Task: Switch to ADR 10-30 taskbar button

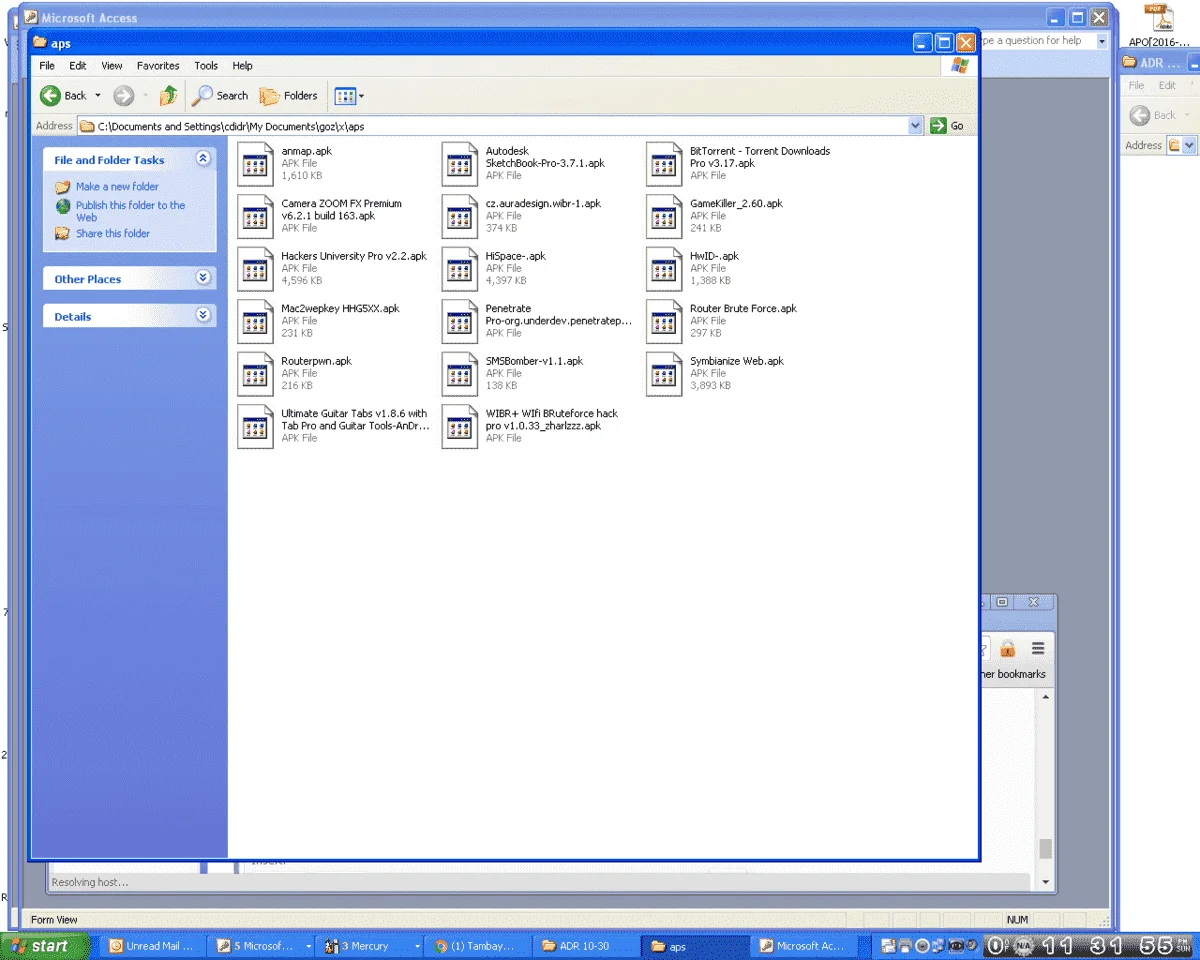Action: click(x=585, y=946)
